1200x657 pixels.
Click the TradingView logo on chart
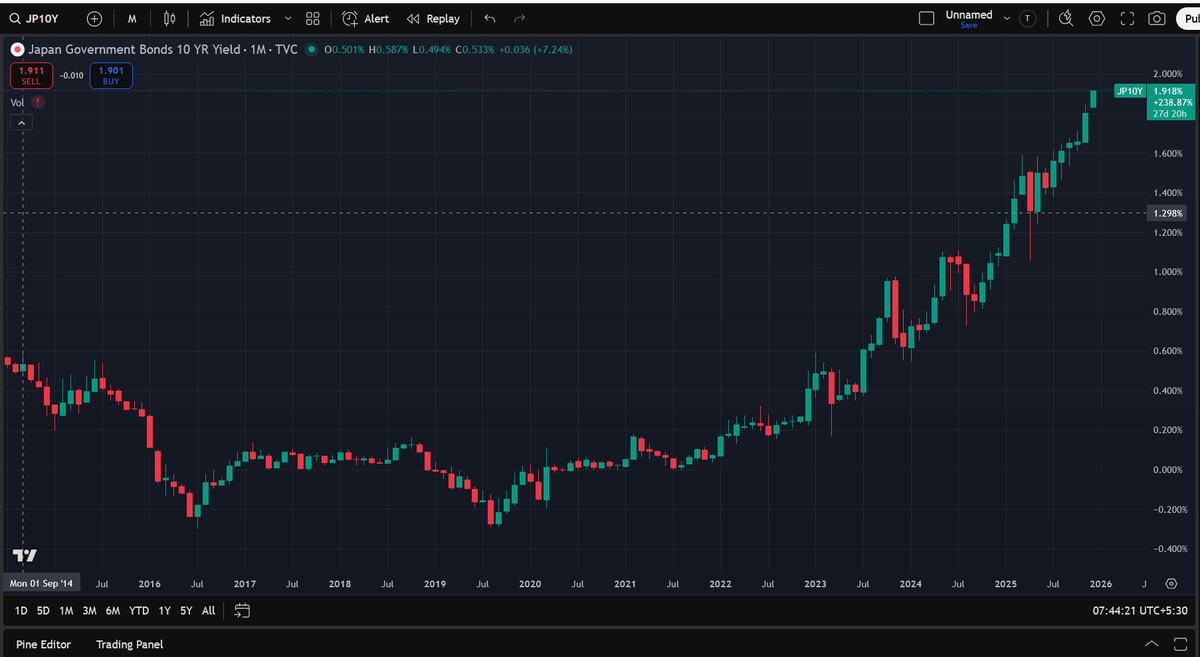[25, 555]
